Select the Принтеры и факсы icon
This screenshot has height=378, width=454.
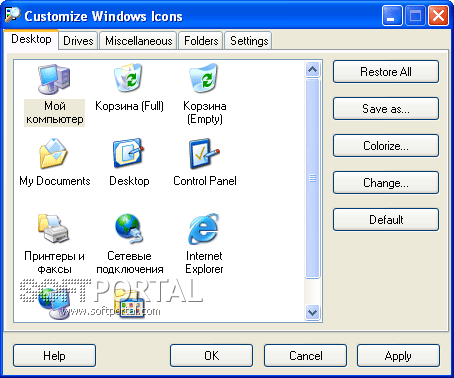(53, 228)
